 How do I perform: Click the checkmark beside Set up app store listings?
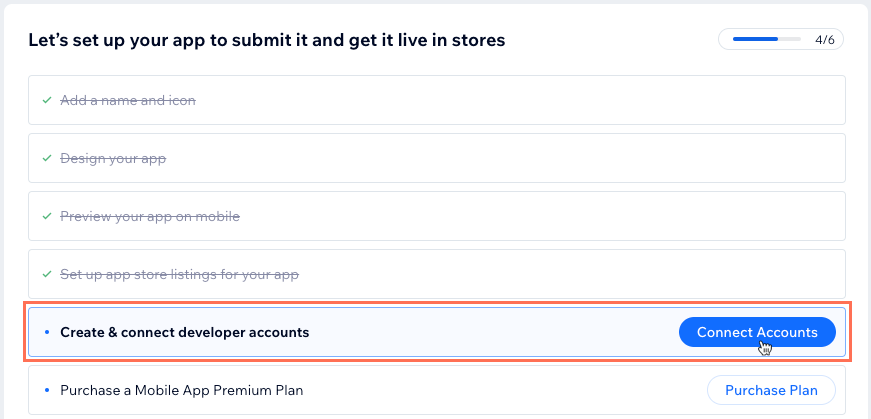click(x=47, y=275)
